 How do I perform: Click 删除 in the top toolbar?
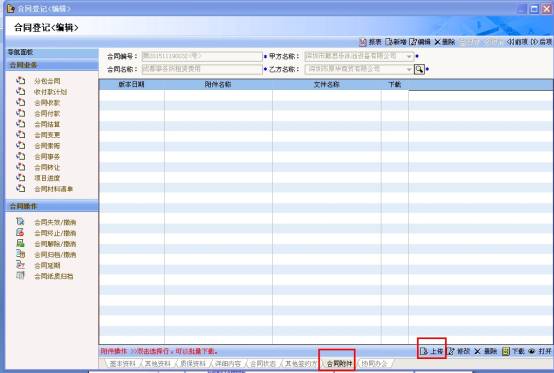[444, 42]
